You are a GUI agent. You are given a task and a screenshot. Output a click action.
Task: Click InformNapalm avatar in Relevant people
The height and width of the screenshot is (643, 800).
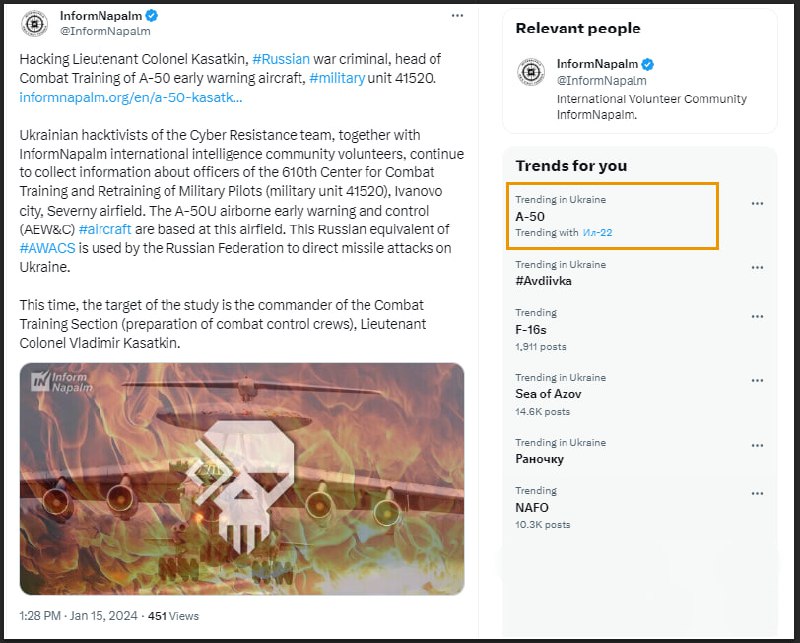(x=531, y=72)
